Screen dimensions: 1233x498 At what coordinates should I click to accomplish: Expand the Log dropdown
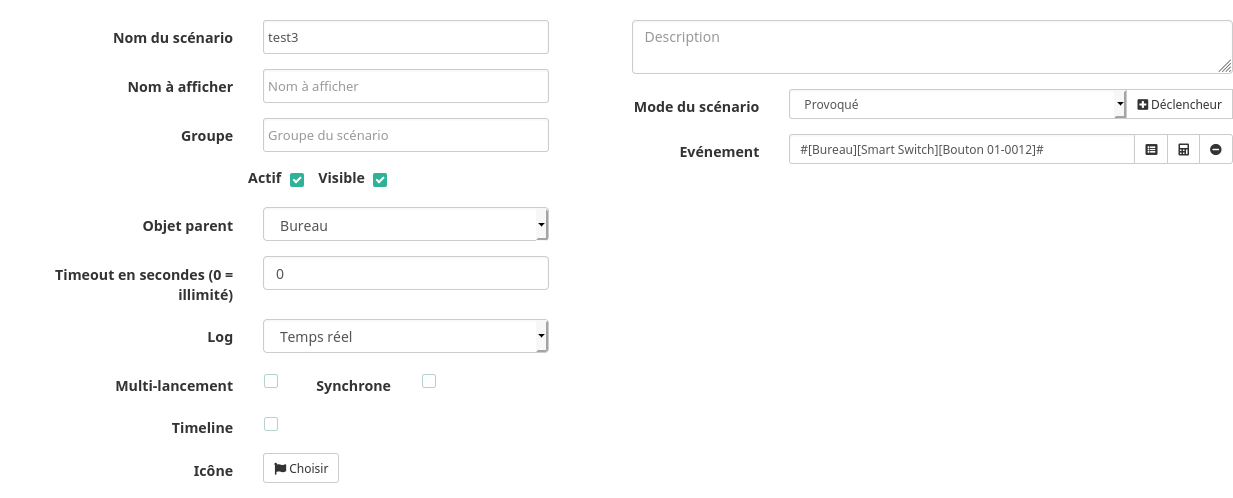tap(405, 337)
